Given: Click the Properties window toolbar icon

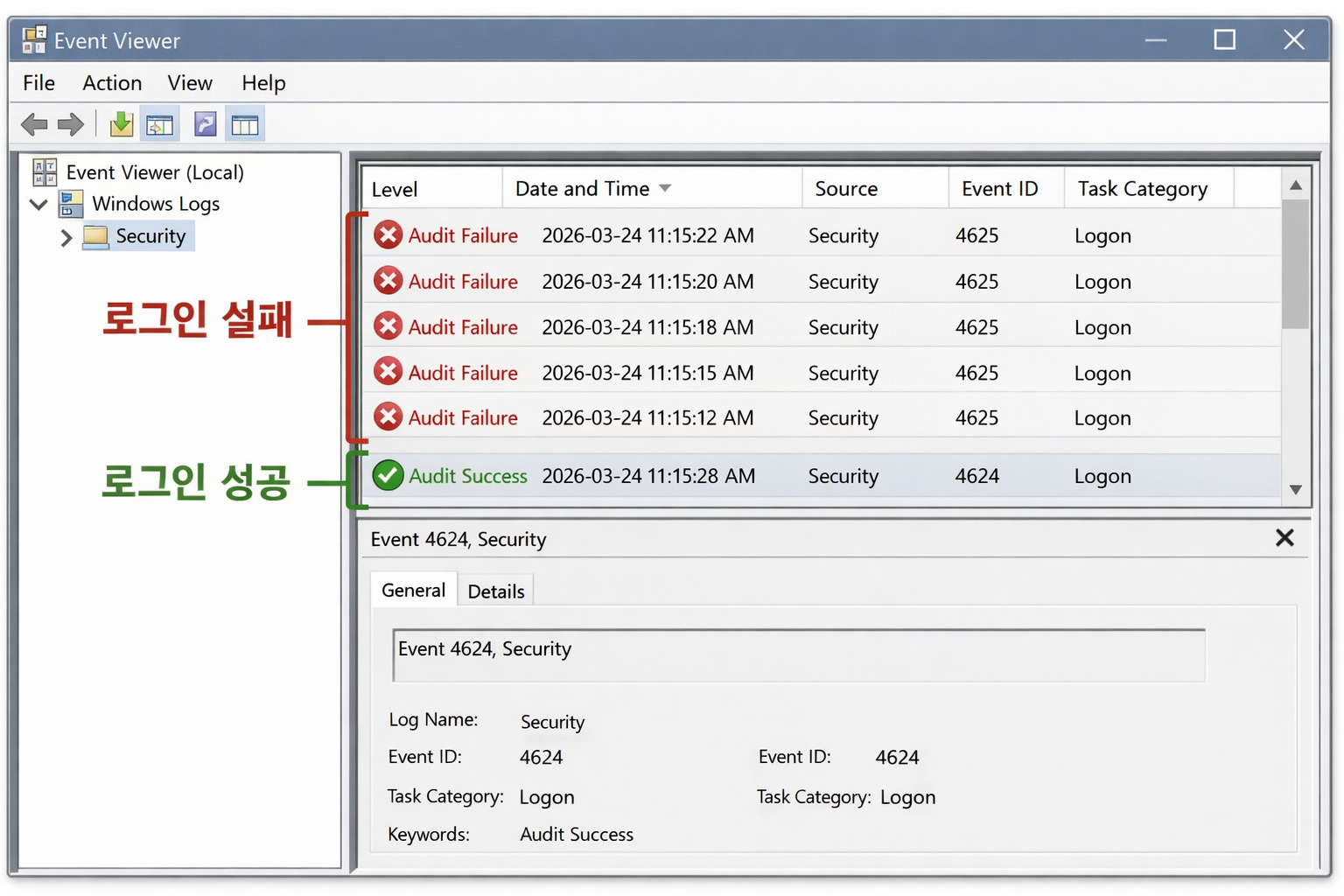Looking at the screenshot, I should (159, 125).
